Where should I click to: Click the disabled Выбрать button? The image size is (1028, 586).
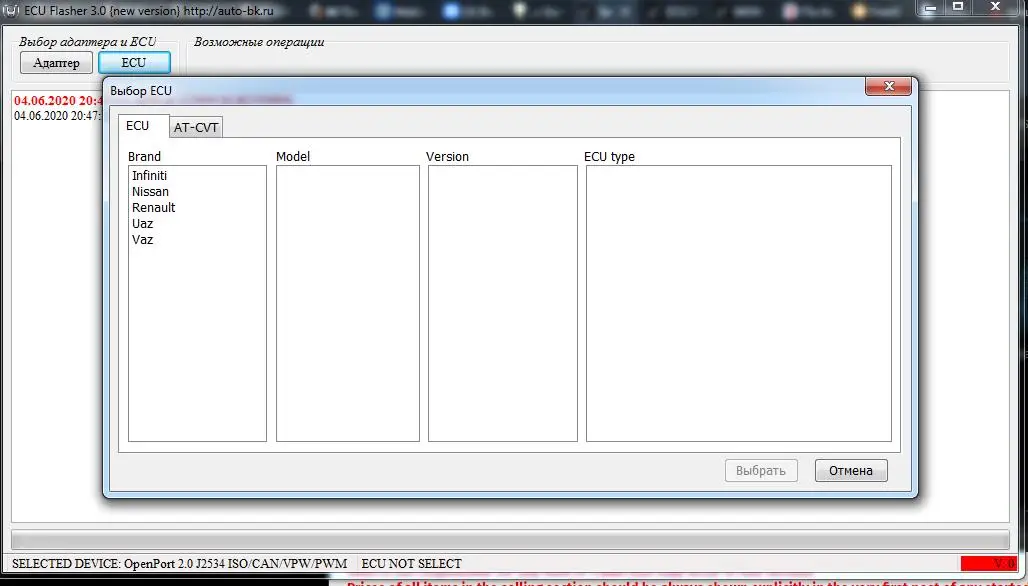[761, 471]
